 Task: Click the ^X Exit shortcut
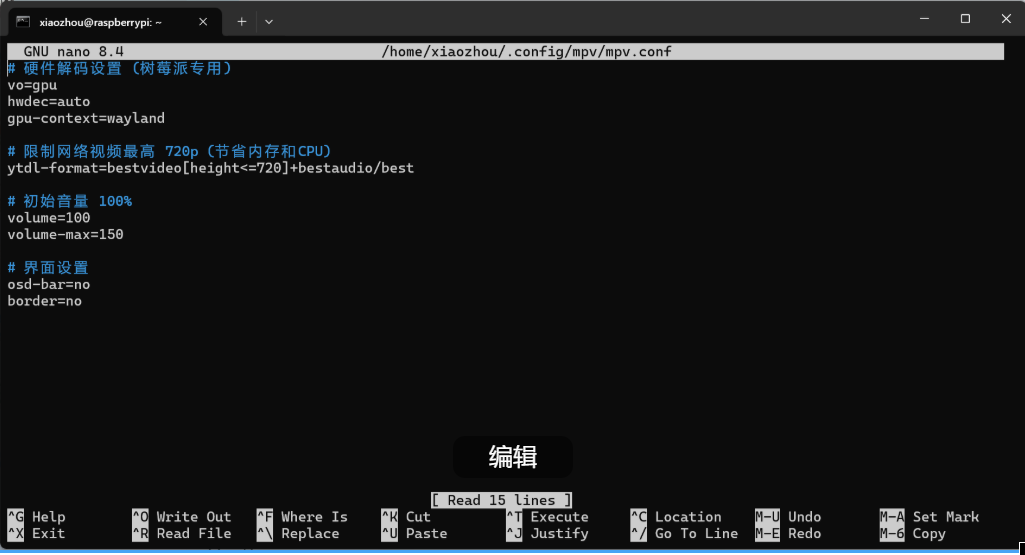pos(37,533)
